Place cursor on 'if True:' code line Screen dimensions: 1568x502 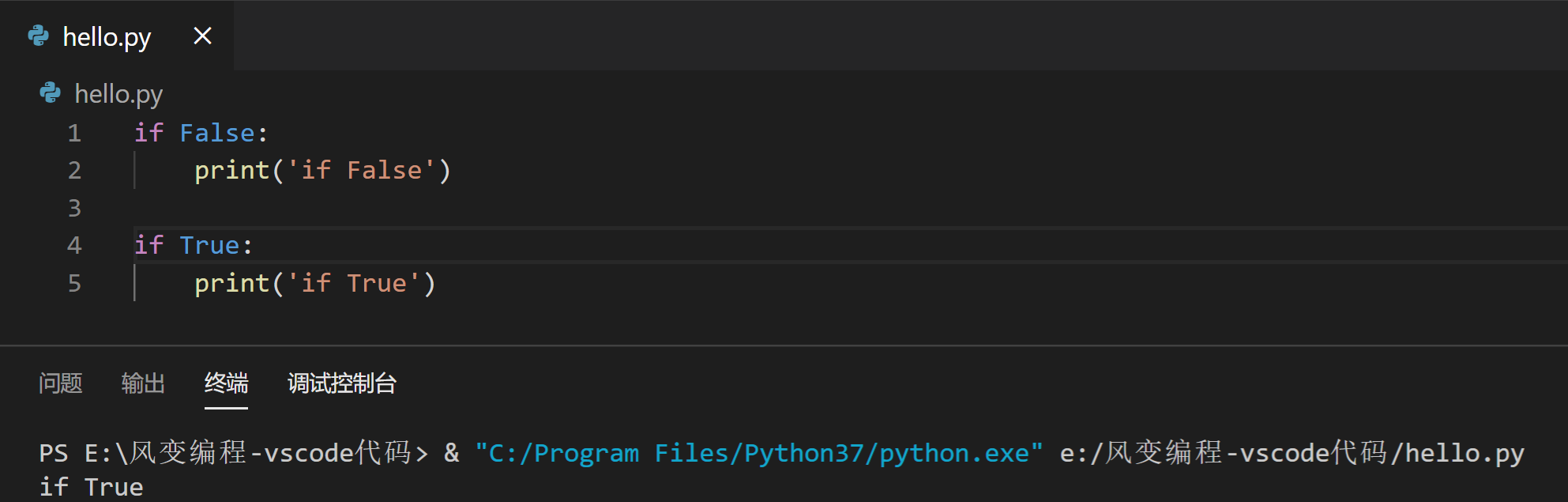[194, 245]
